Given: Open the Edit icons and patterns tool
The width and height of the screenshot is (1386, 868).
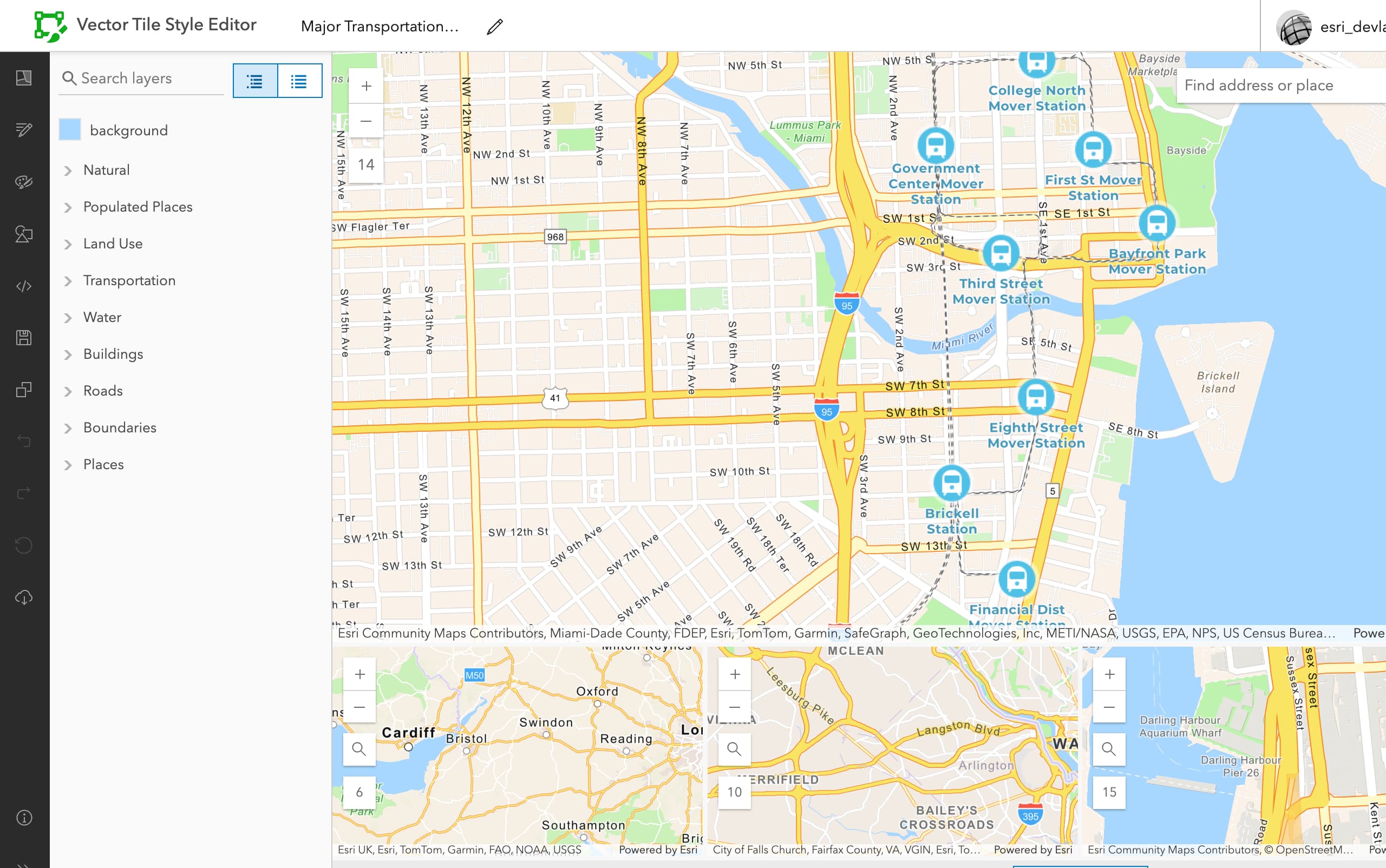Looking at the screenshot, I should pos(23,234).
